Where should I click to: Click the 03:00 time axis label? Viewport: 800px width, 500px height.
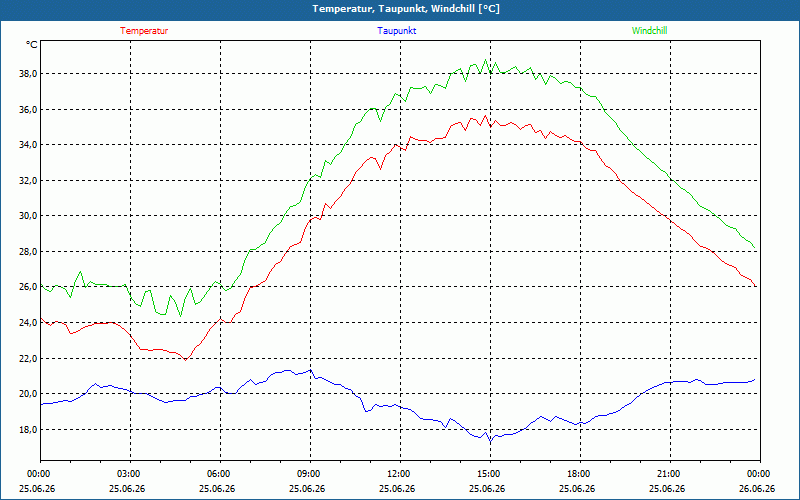(130, 474)
